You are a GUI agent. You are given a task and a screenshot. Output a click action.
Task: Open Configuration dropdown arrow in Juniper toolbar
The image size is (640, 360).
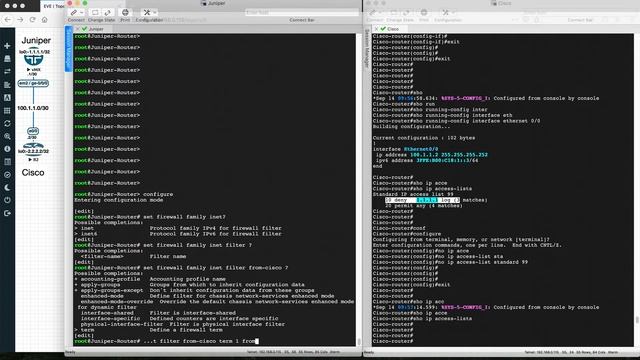[x=155, y=13]
